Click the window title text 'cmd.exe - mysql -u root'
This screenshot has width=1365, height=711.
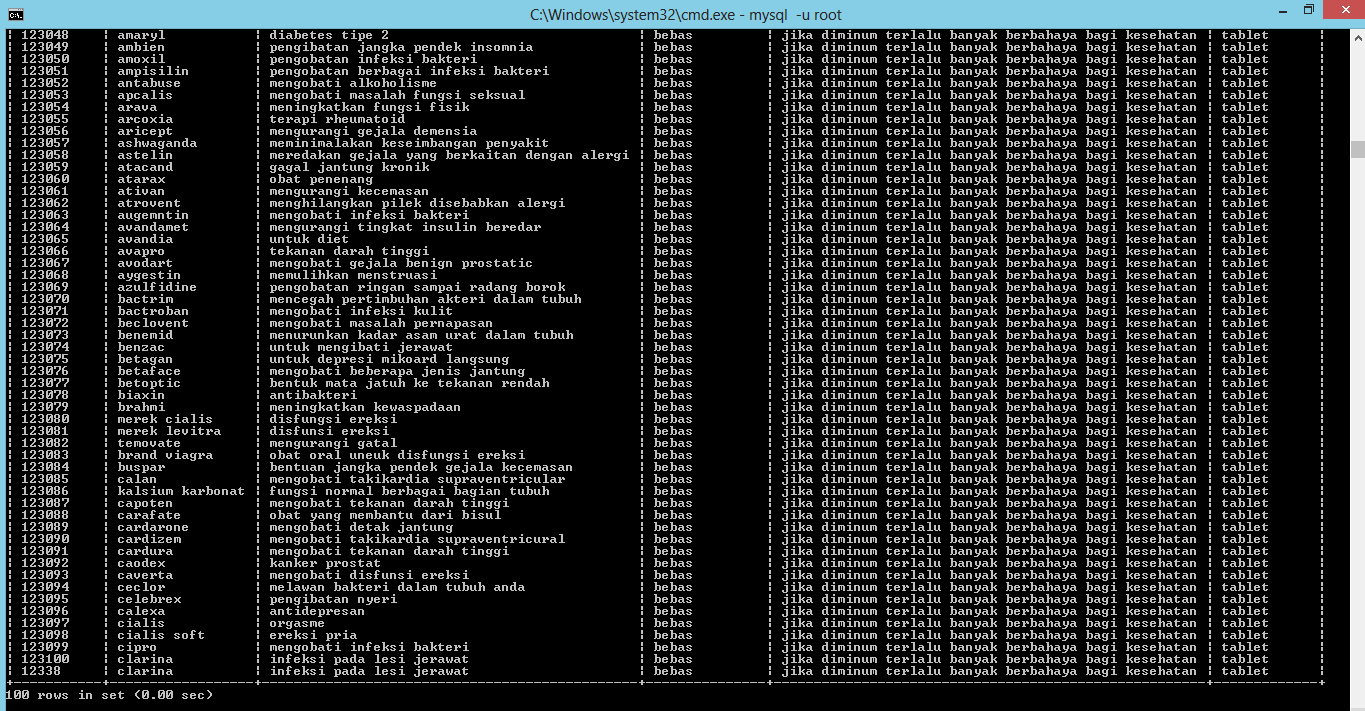(x=685, y=14)
